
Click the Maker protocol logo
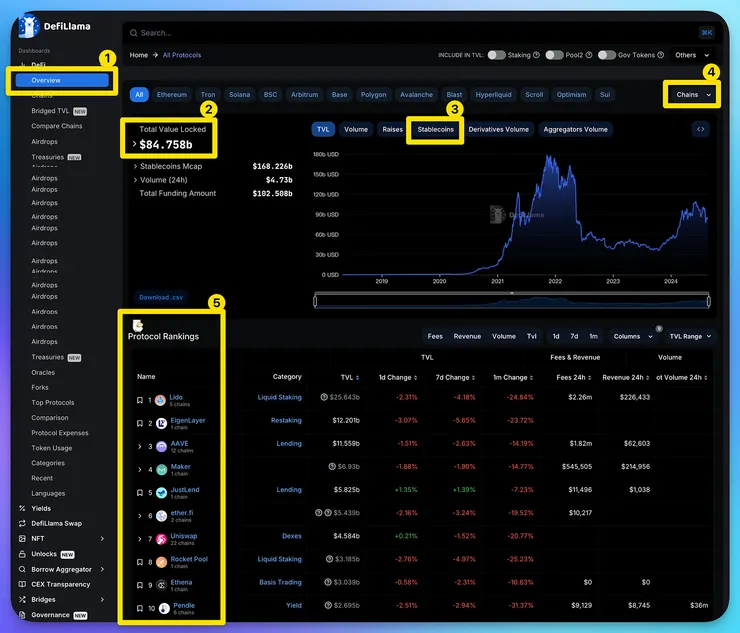pyautogui.click(x=161, y=470)
